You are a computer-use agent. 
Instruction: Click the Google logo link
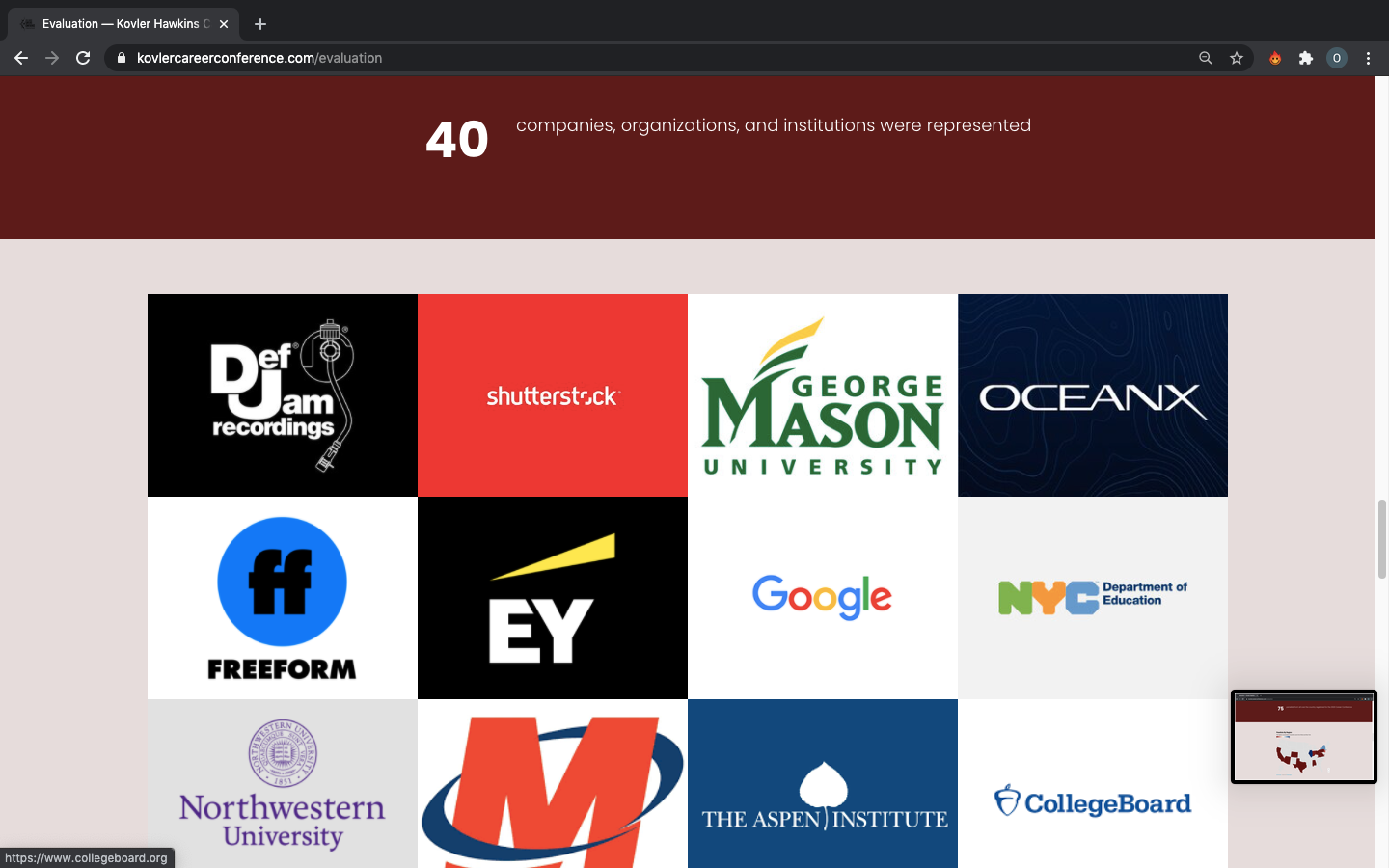823,598
